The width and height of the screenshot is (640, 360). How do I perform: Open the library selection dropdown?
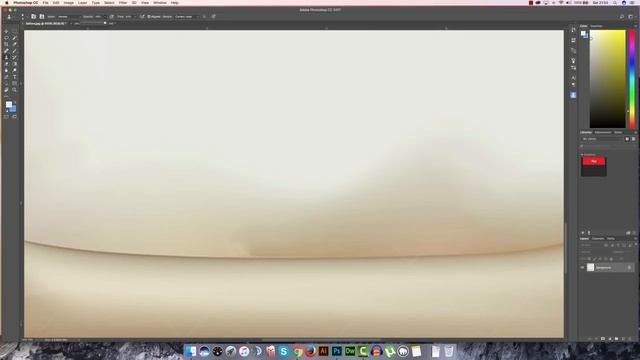(603, 139)
